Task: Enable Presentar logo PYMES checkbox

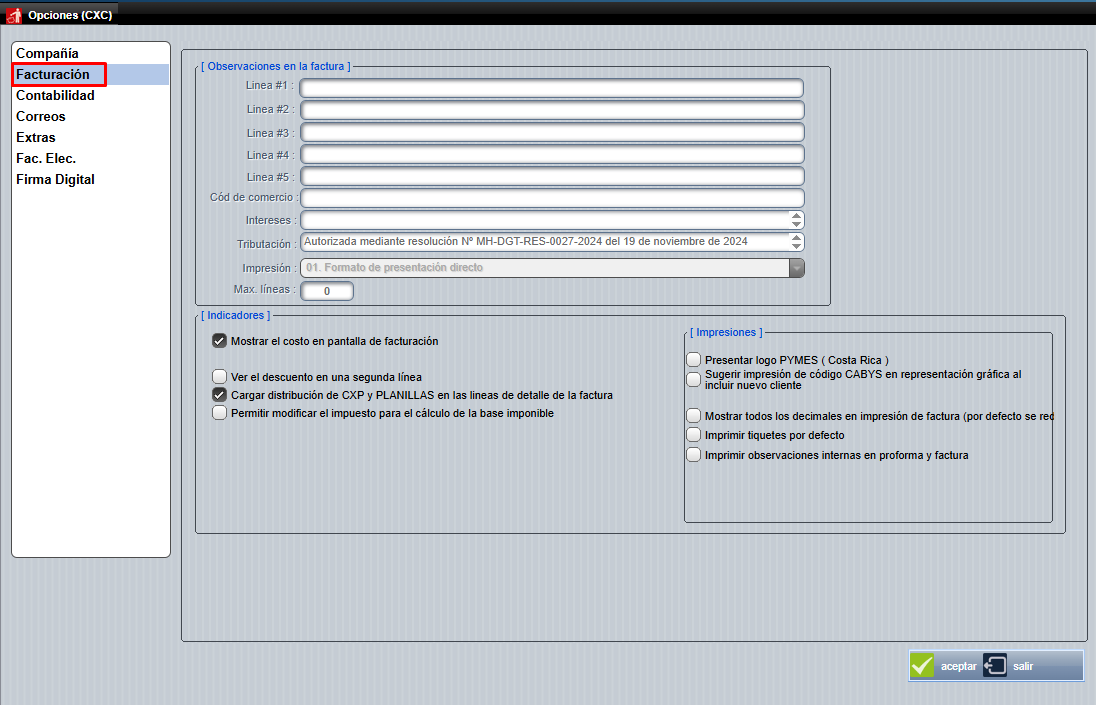Action: click(x=694, y=360)
